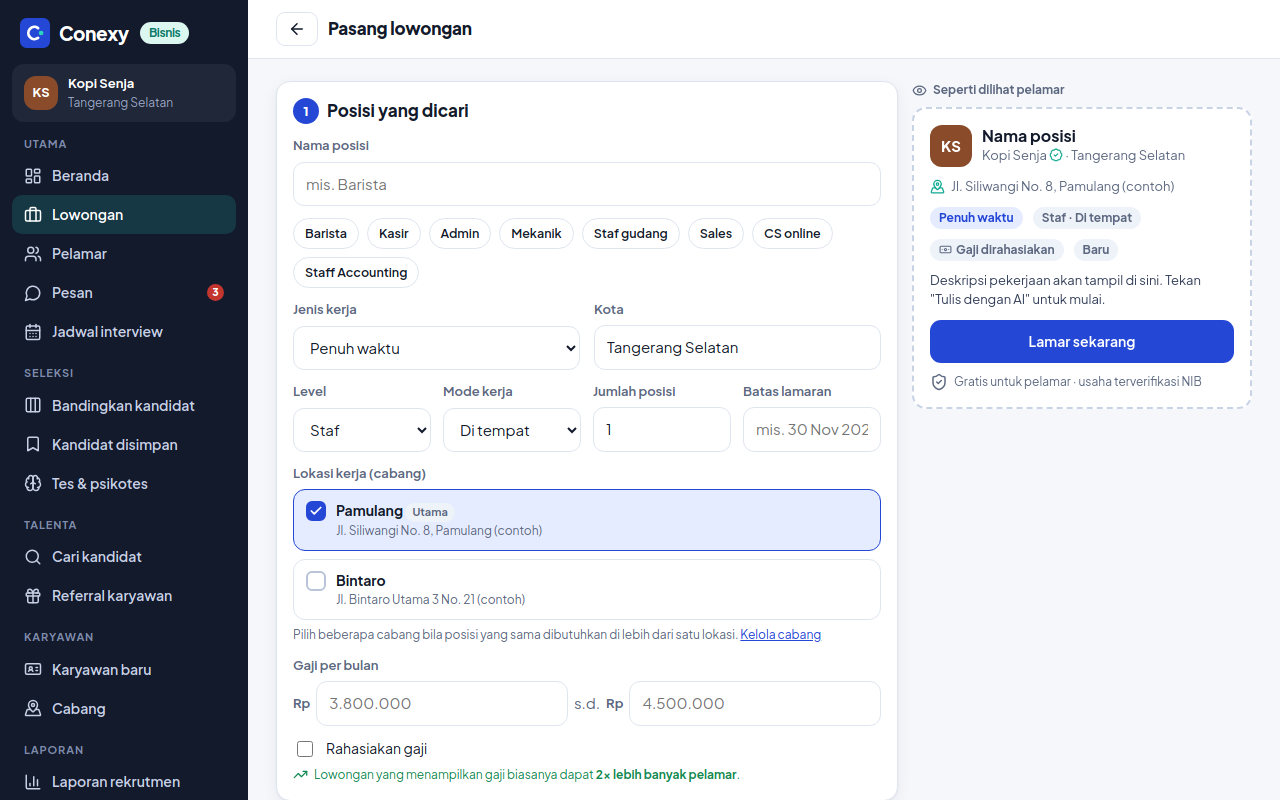Click the Laporan rekrutmen chart icon
The width and height of the screenshot is (1280, 800).
pyautogui.click(x=33, y=782)
